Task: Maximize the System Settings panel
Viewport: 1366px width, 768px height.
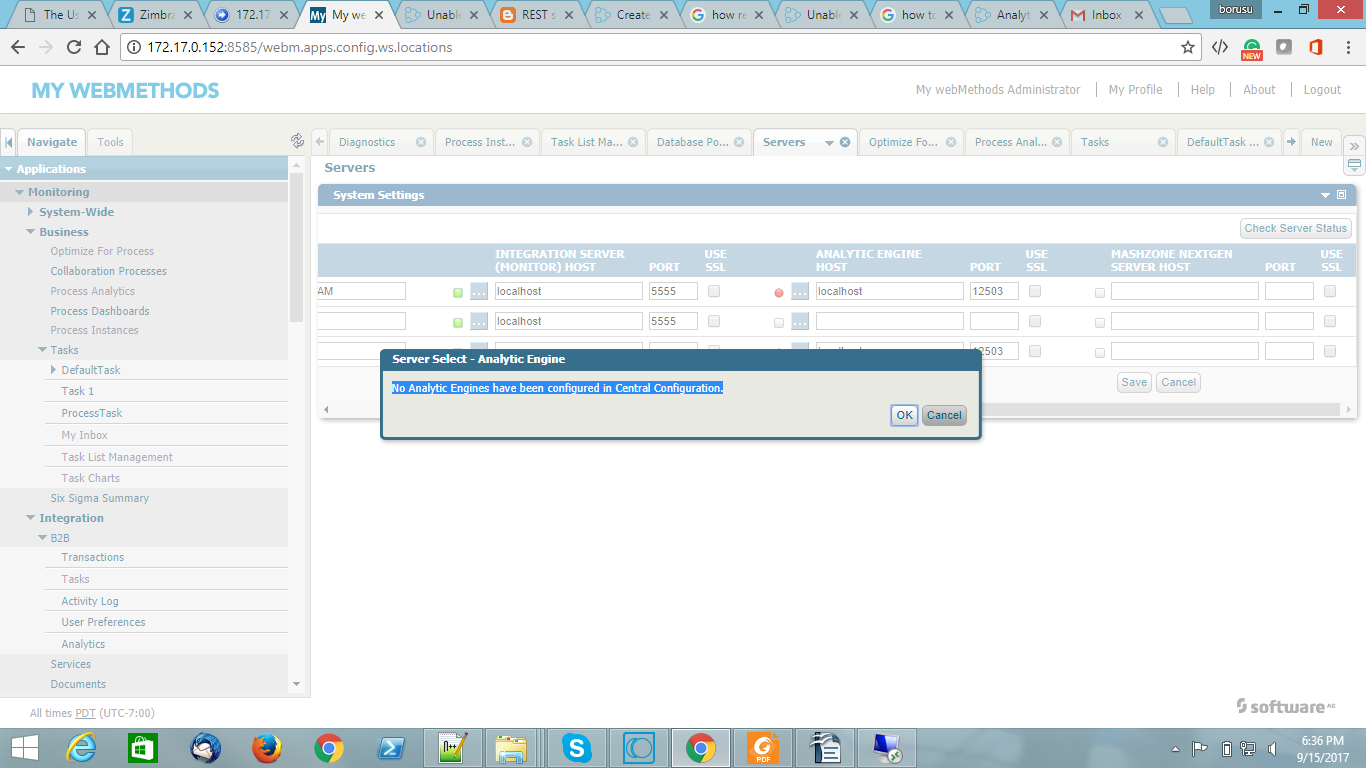Action: coord(1342,195)
